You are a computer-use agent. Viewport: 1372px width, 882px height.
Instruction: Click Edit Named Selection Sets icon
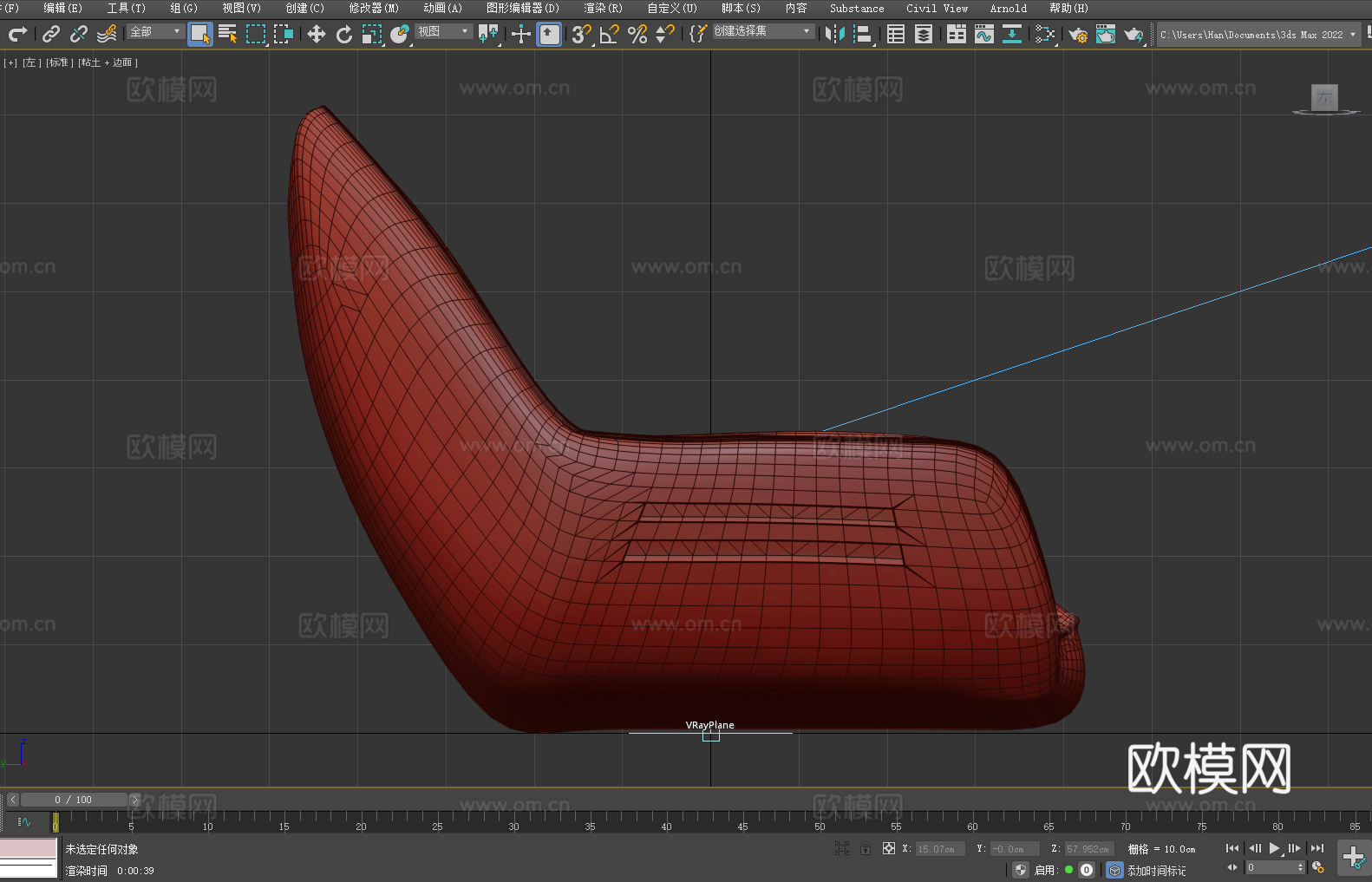click(x=697, y=34)
